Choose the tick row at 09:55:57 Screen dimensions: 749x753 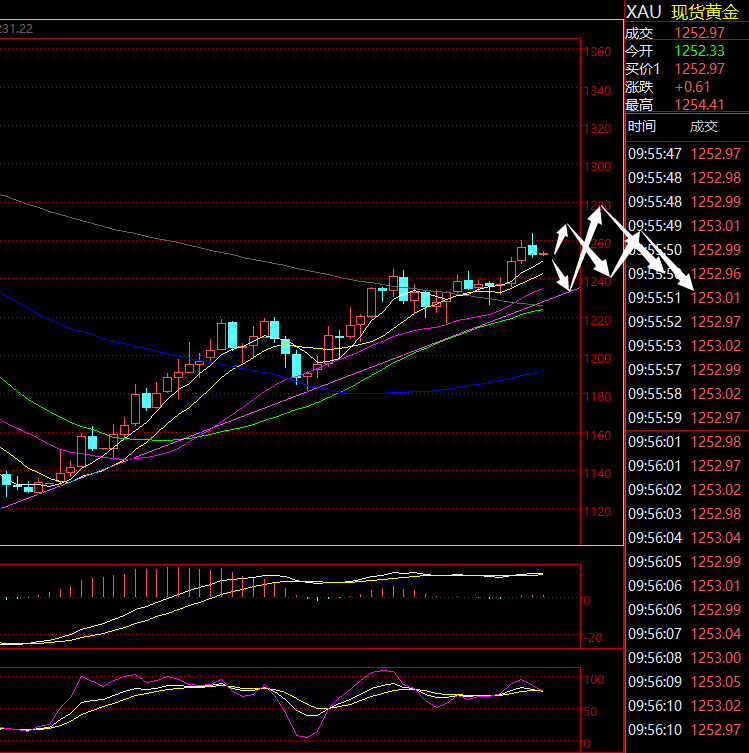[686, 370]
